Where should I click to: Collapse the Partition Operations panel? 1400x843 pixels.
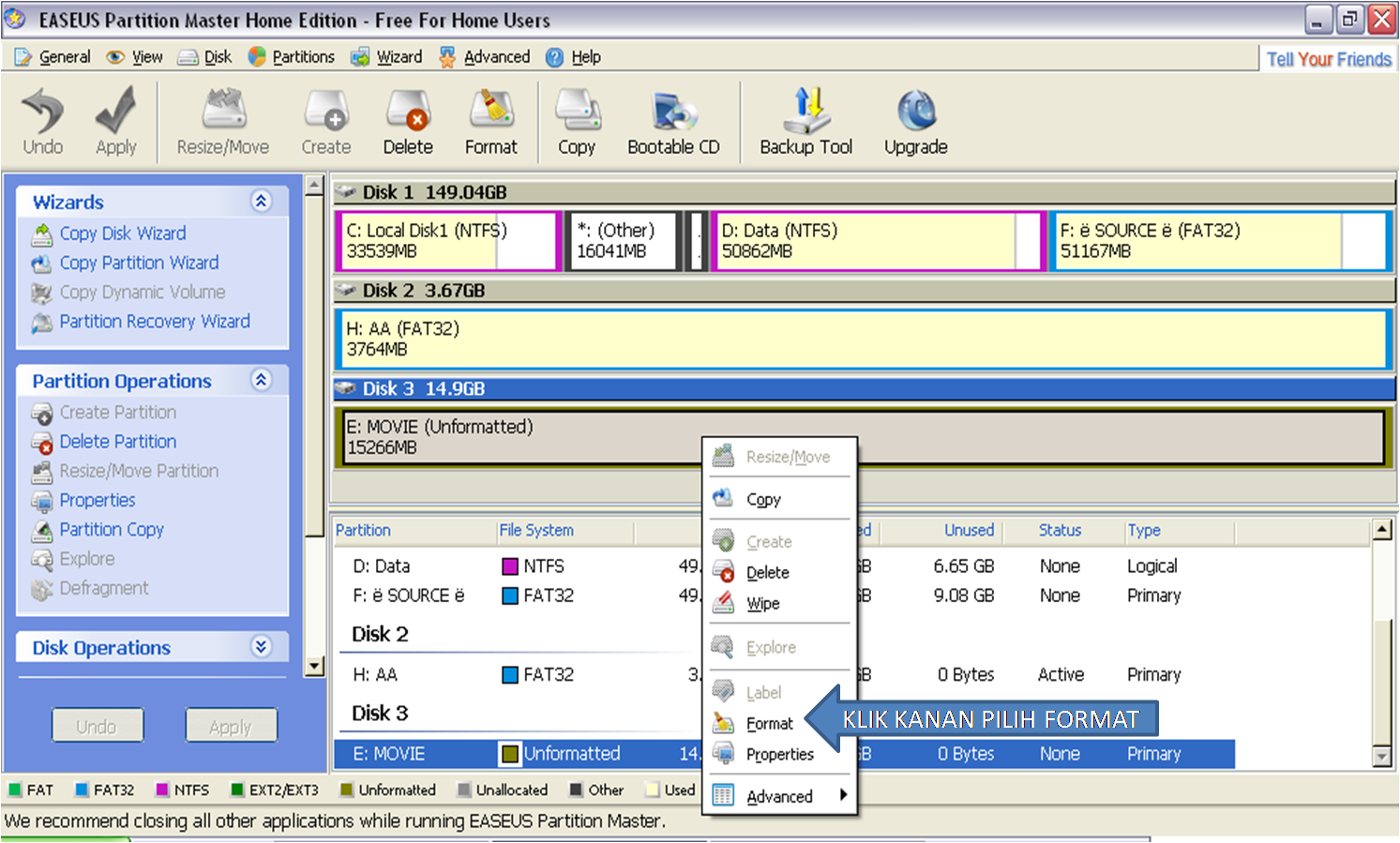point(262,380)
